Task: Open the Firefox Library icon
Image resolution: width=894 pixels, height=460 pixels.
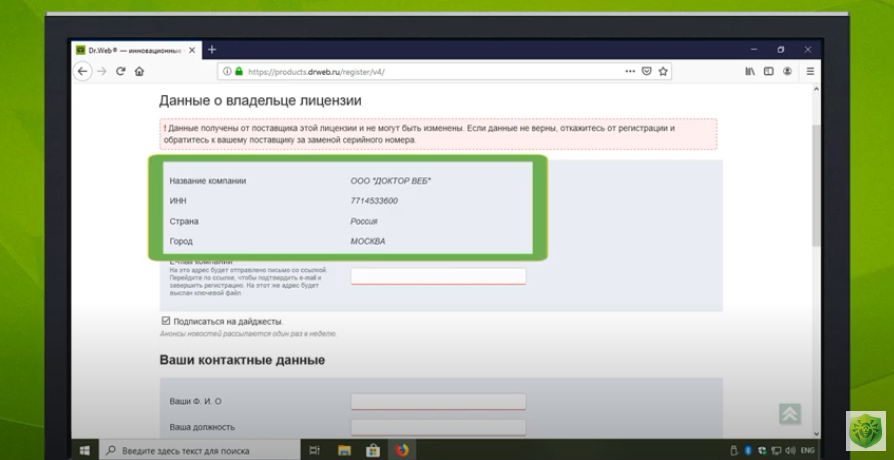Action: click(750, 71)
